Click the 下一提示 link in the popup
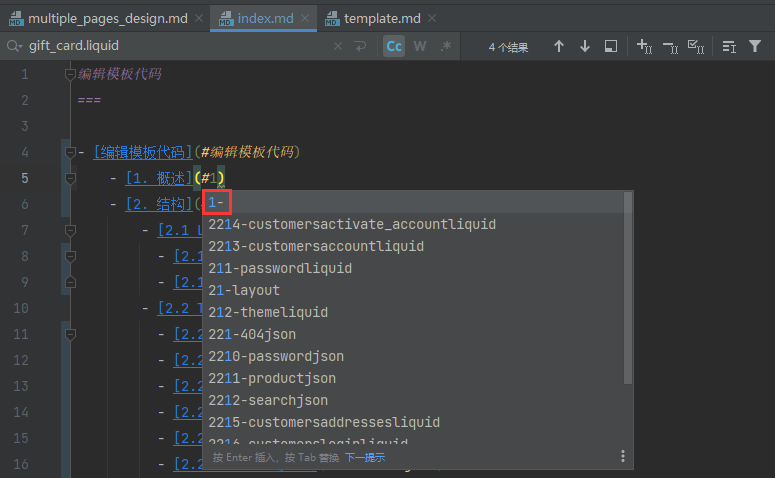This screenshot has height=478, width=775. 364,457
